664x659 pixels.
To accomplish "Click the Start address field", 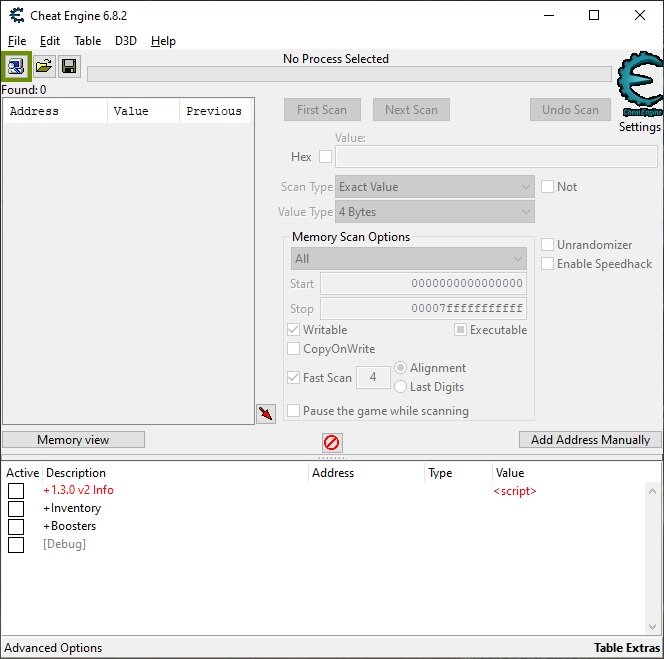I will coord(423,284).
